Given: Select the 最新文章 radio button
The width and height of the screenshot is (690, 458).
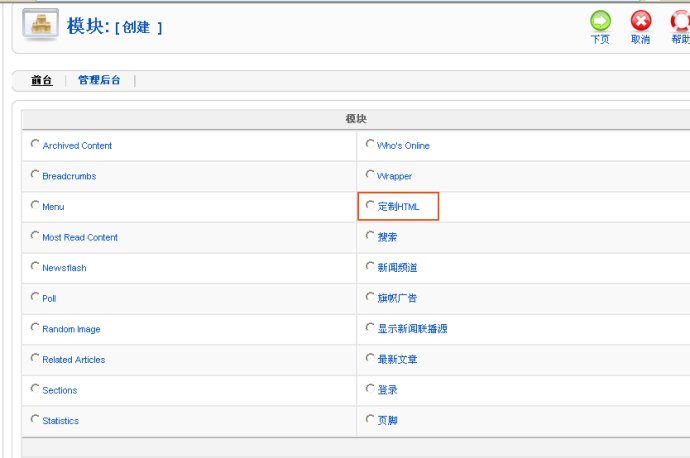Looking at the screenshot, I should coord(370,358).
